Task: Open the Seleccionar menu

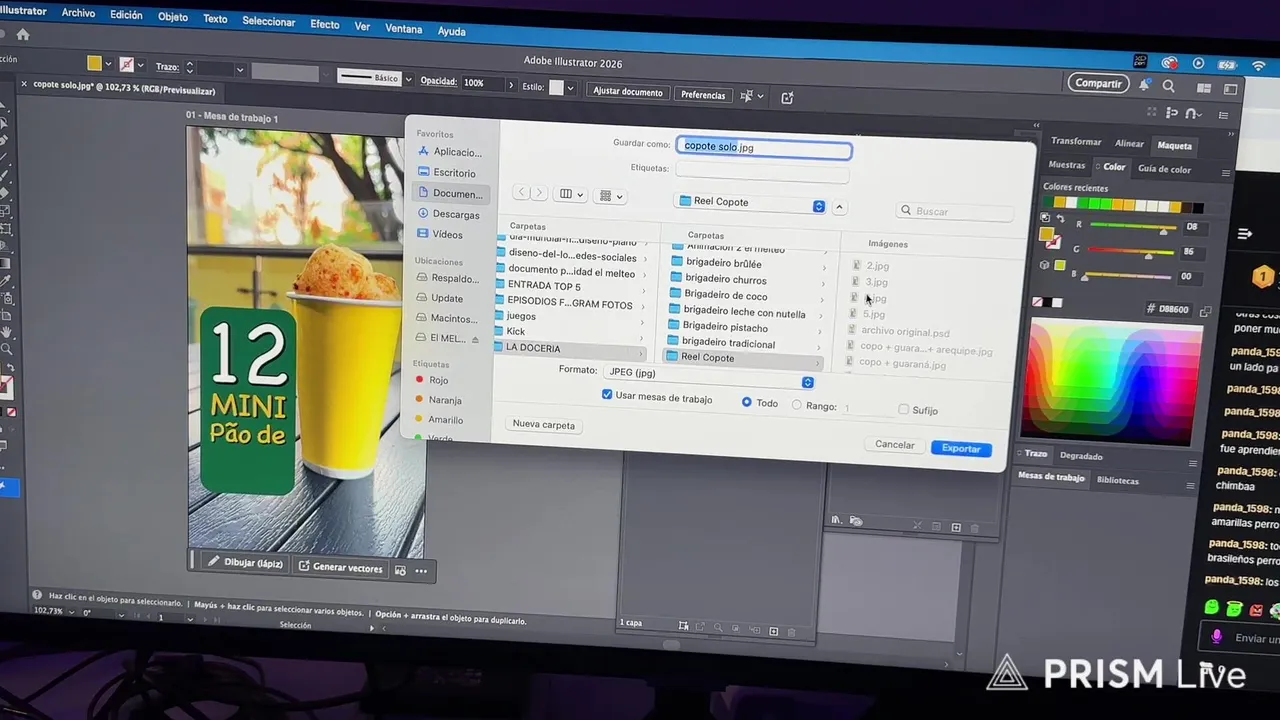Action: pos(269,22)
